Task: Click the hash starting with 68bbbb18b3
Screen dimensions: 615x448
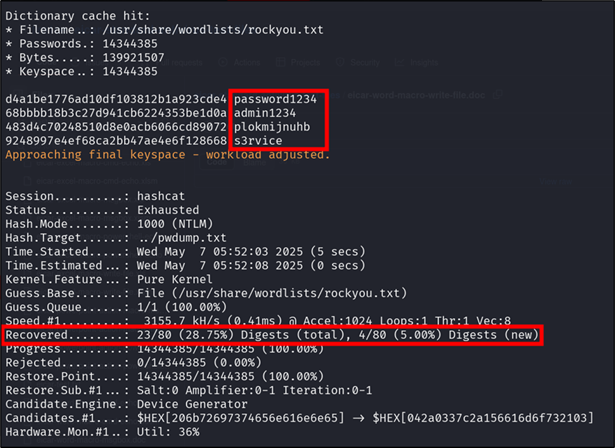Action: (x=116, y=113)
